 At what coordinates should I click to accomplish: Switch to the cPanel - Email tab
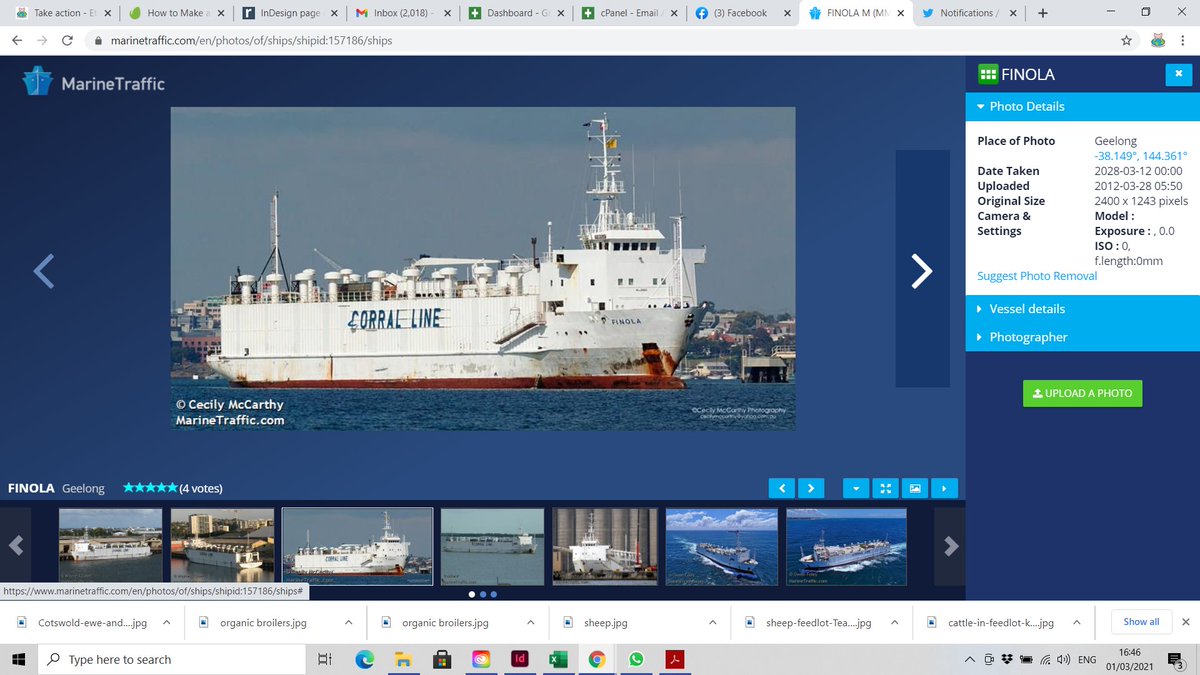629,13
